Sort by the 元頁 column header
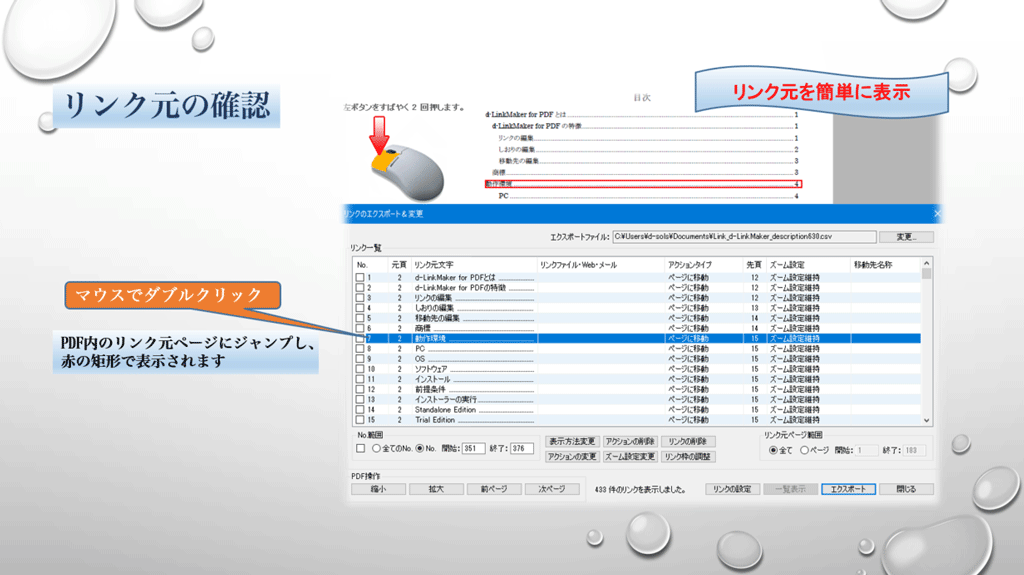The height and width of the screenshot is (575, 1024). pos(398,265)
